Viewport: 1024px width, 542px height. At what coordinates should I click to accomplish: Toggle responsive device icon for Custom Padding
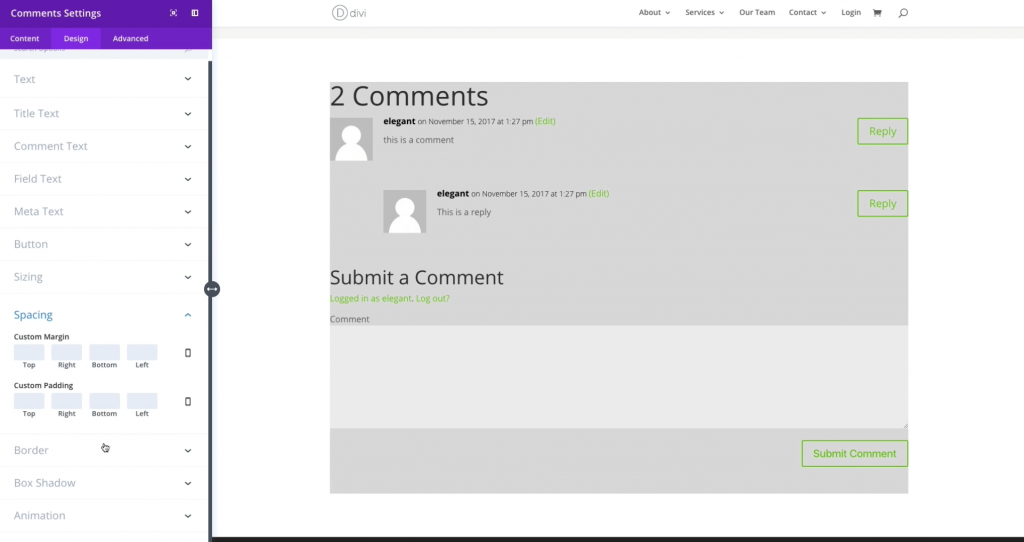click(187, 402)
